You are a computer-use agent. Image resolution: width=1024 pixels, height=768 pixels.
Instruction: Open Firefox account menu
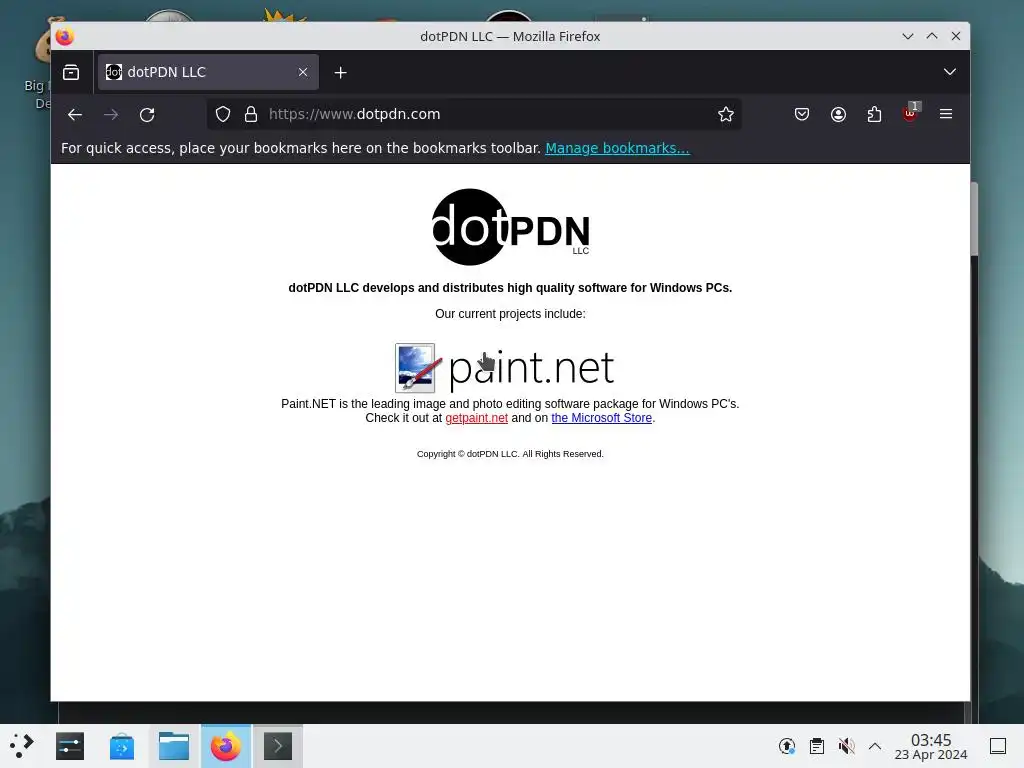pos(838,114)
